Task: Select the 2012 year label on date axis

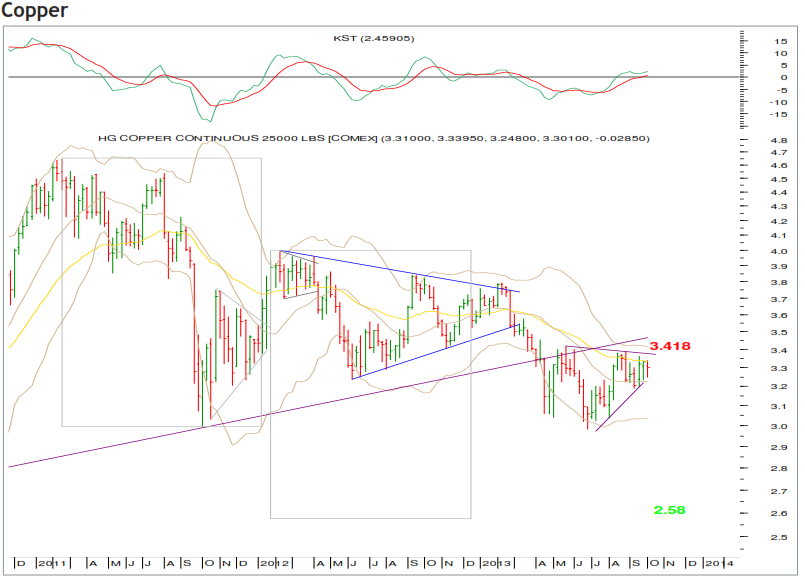Action: [x=274, y=561]
